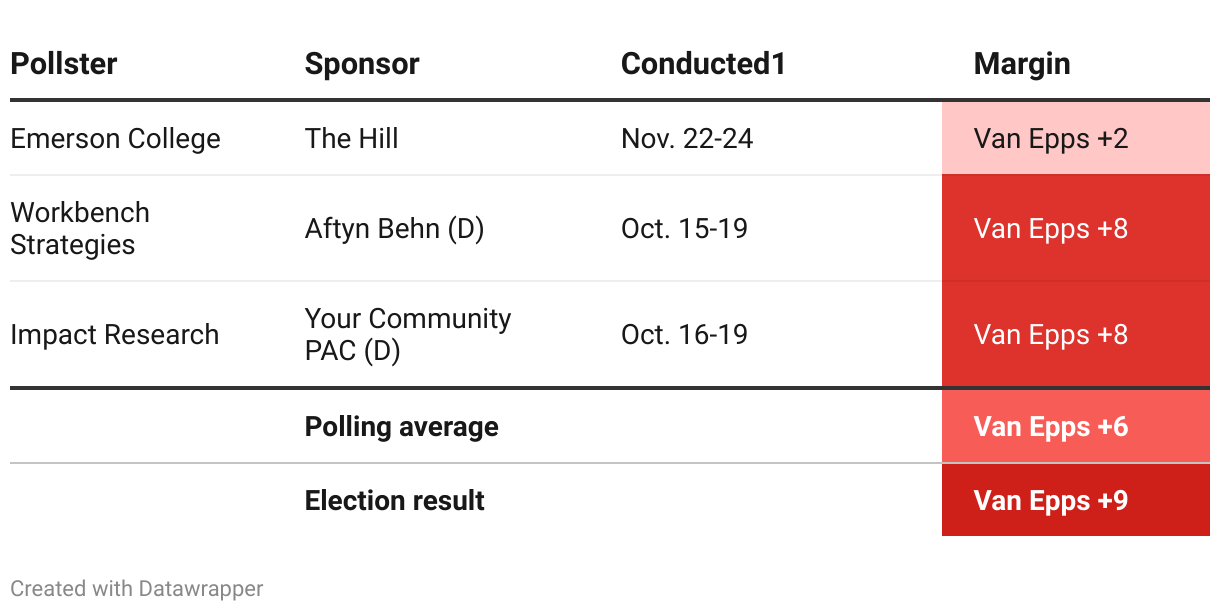Image resolution: width=1220 pixels, height=612 pixels.
Task: Select Your Community PAC (D) cell
Action: [407, 334]
